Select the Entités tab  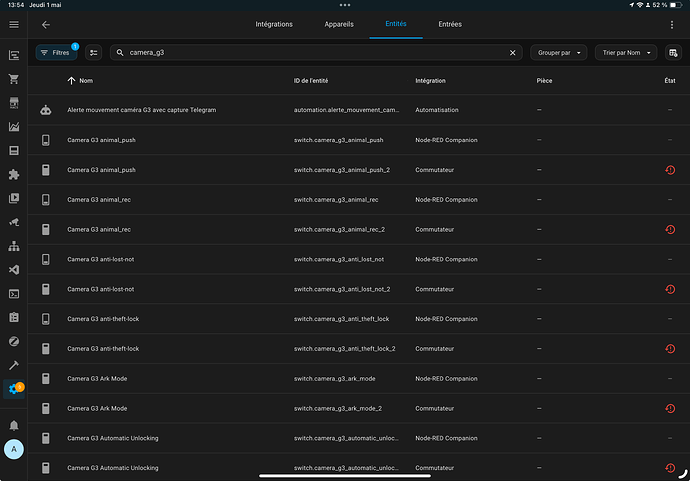click(396, 24)
